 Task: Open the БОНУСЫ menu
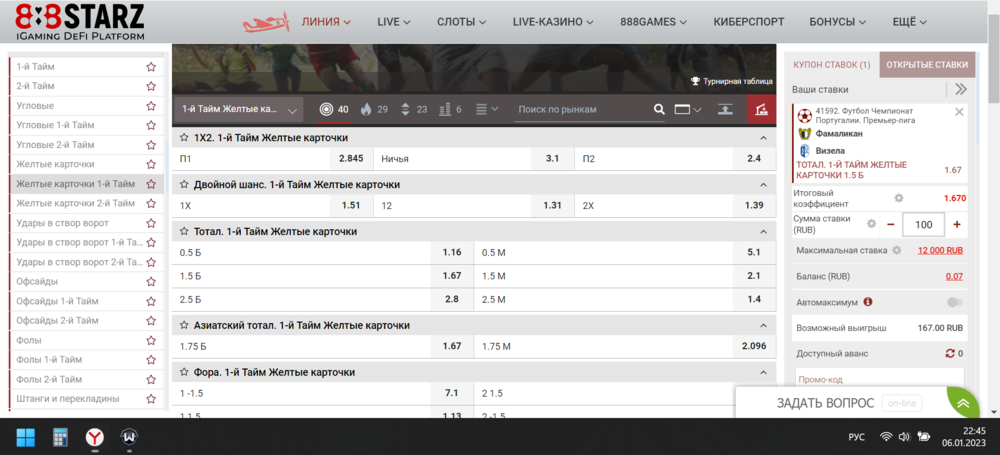[837, 22]
